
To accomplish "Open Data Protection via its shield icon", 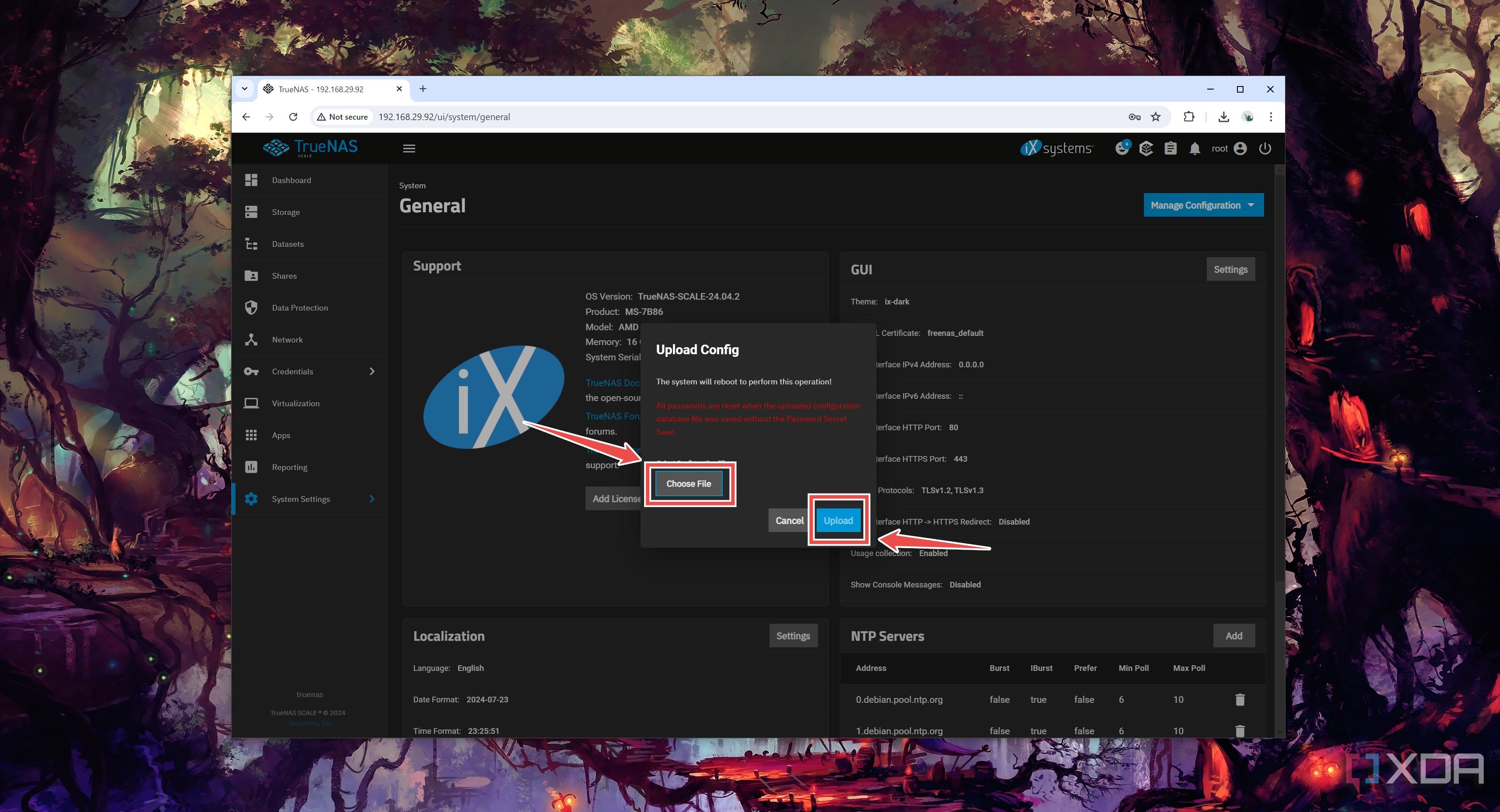I will tap(252, 308).
